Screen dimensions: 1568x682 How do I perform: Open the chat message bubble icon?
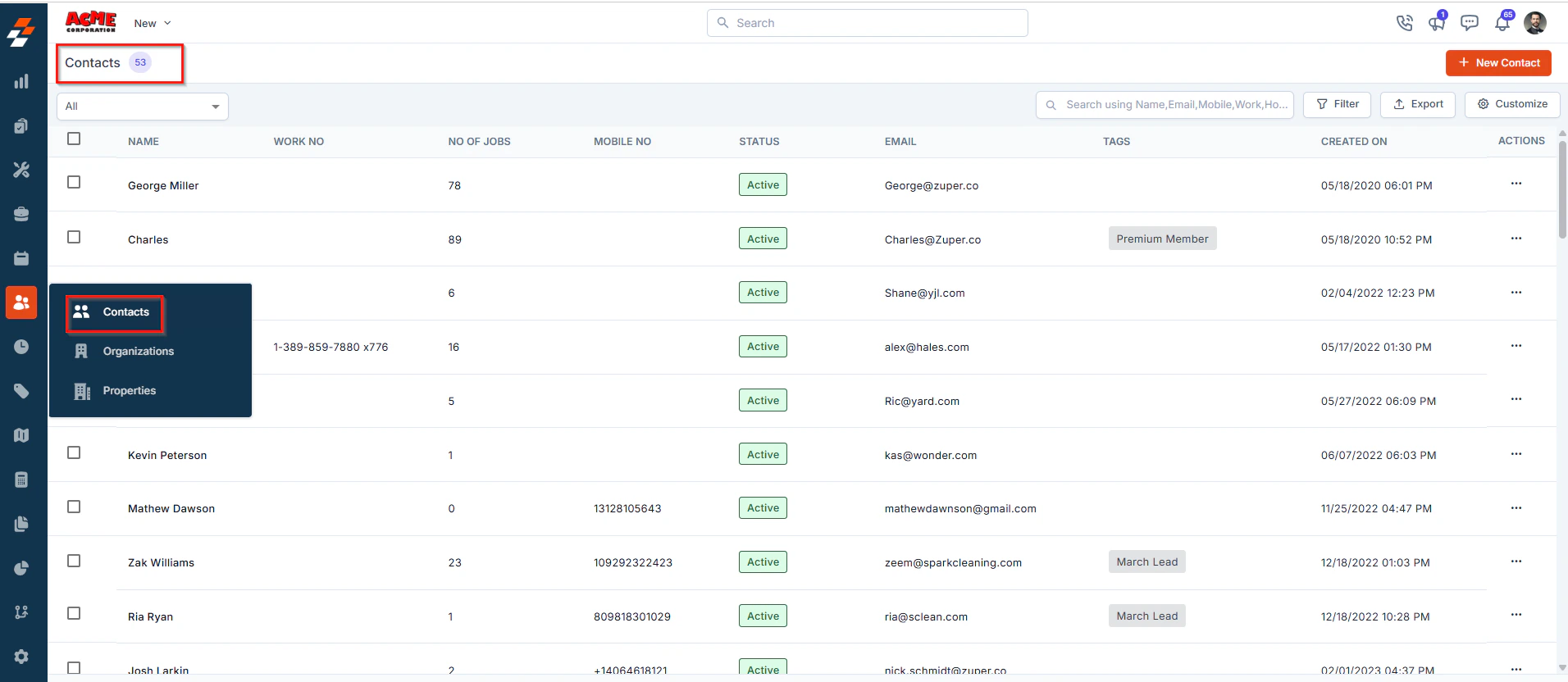1470,23
